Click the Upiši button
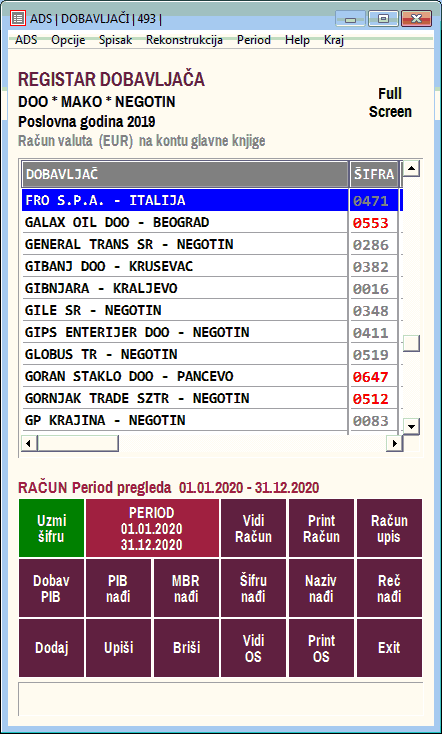The width and height of the screenshot is (442, 734). (x=118, y=648)
